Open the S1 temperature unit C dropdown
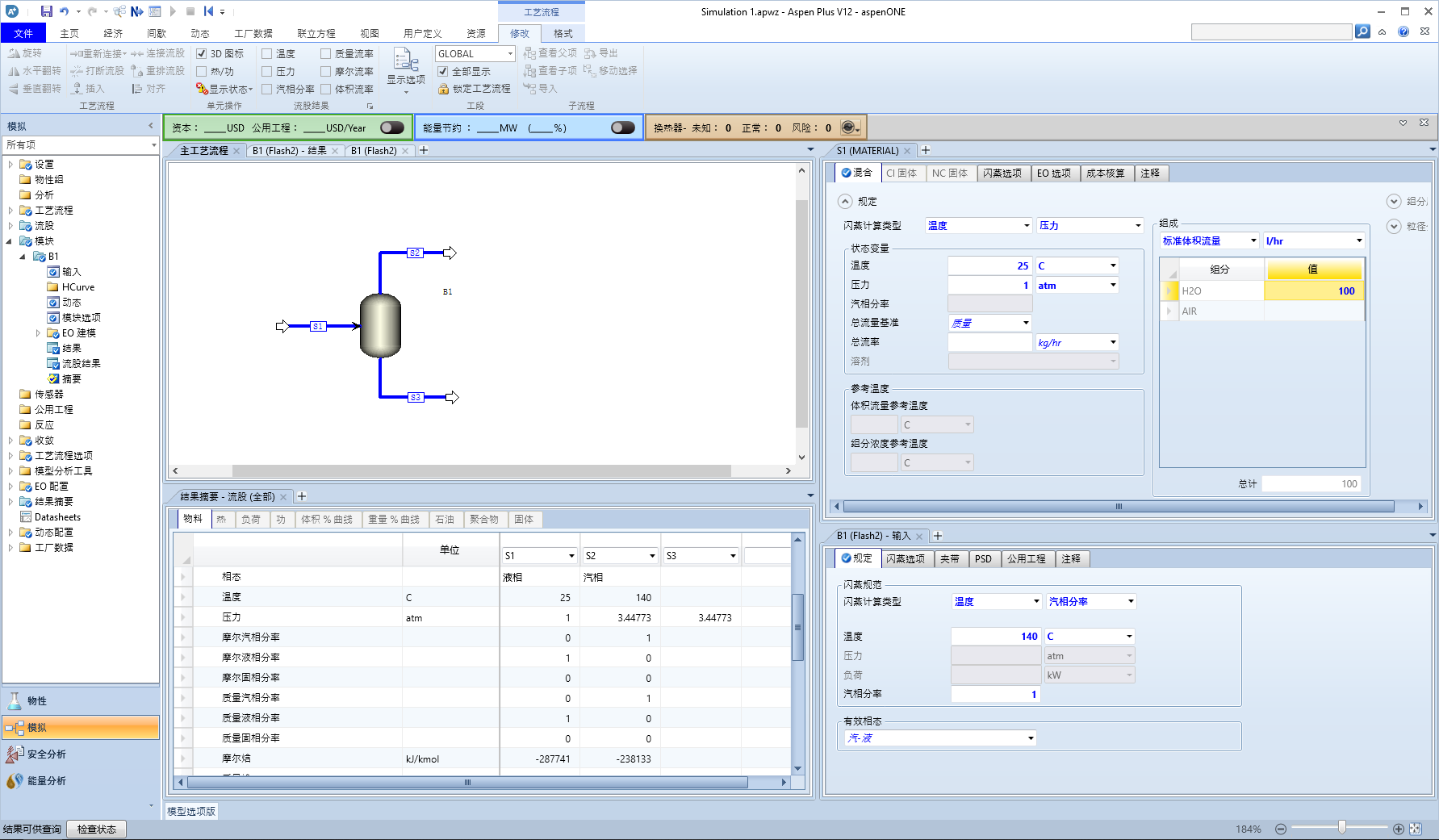This screenshot has width=1439, height=840. click(x=1113, y=265)
